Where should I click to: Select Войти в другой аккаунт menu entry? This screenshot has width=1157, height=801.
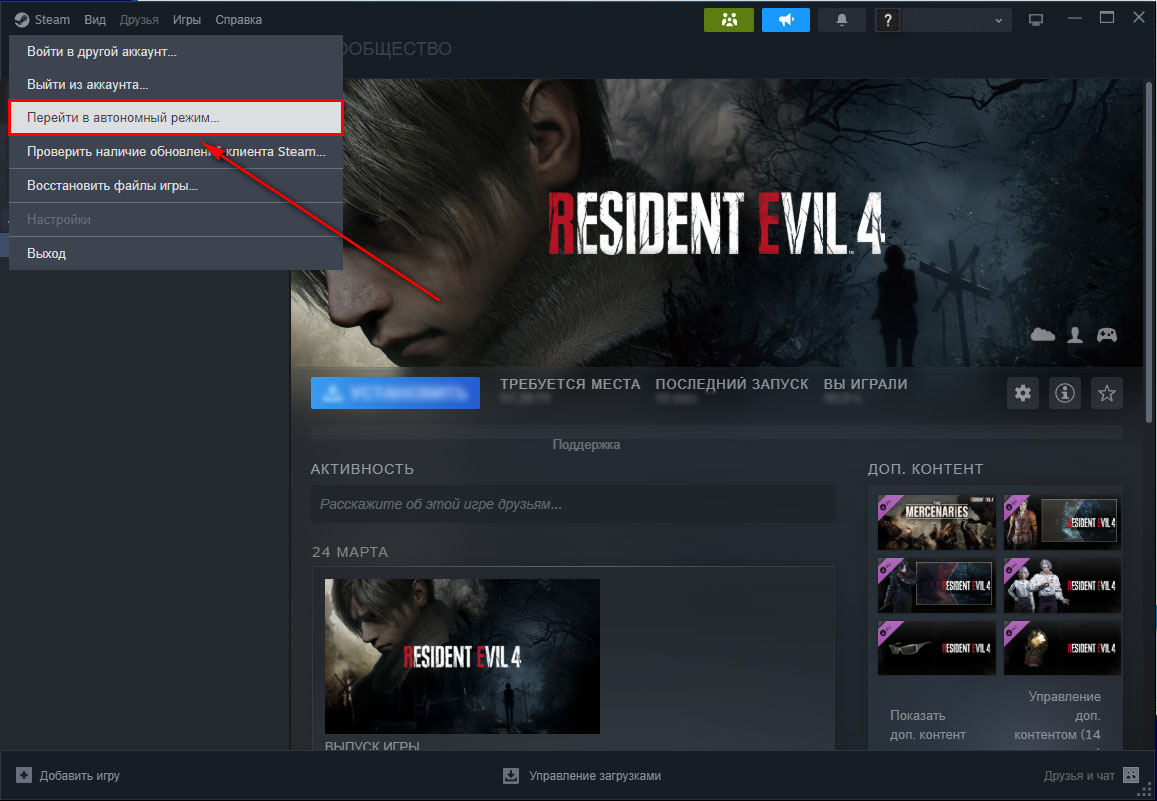pos(176,52)
